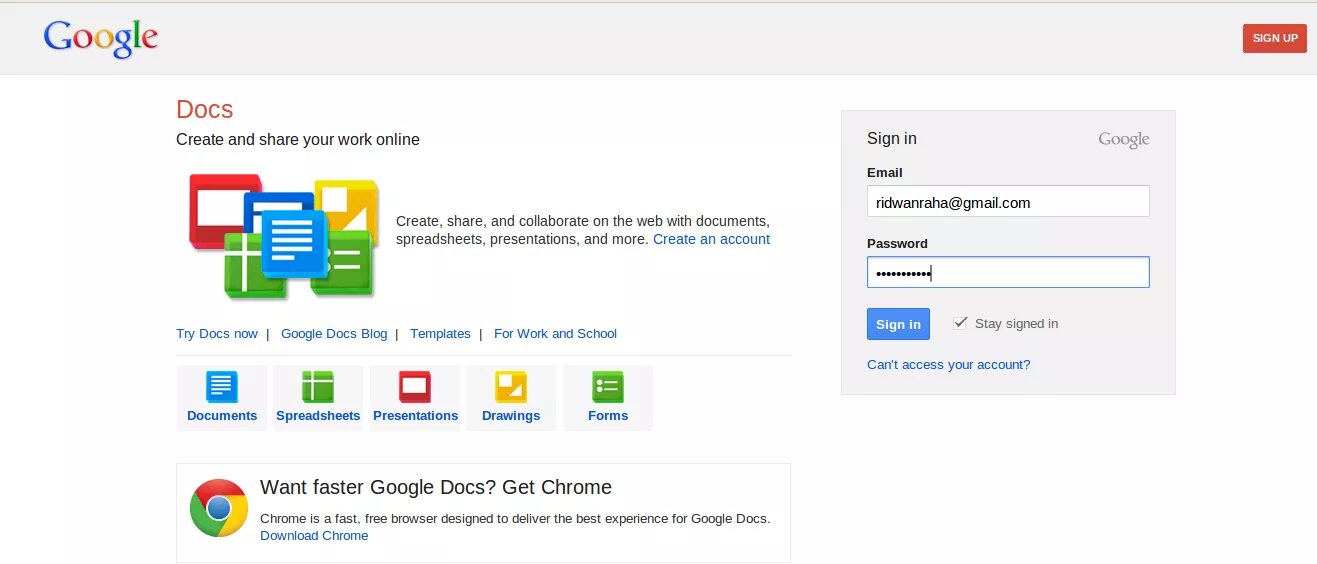Image resolution: width=1317 pixels, height=564 pixels.
Task: Visit the Google Docs Blog link
Action: tap(334, 334)
